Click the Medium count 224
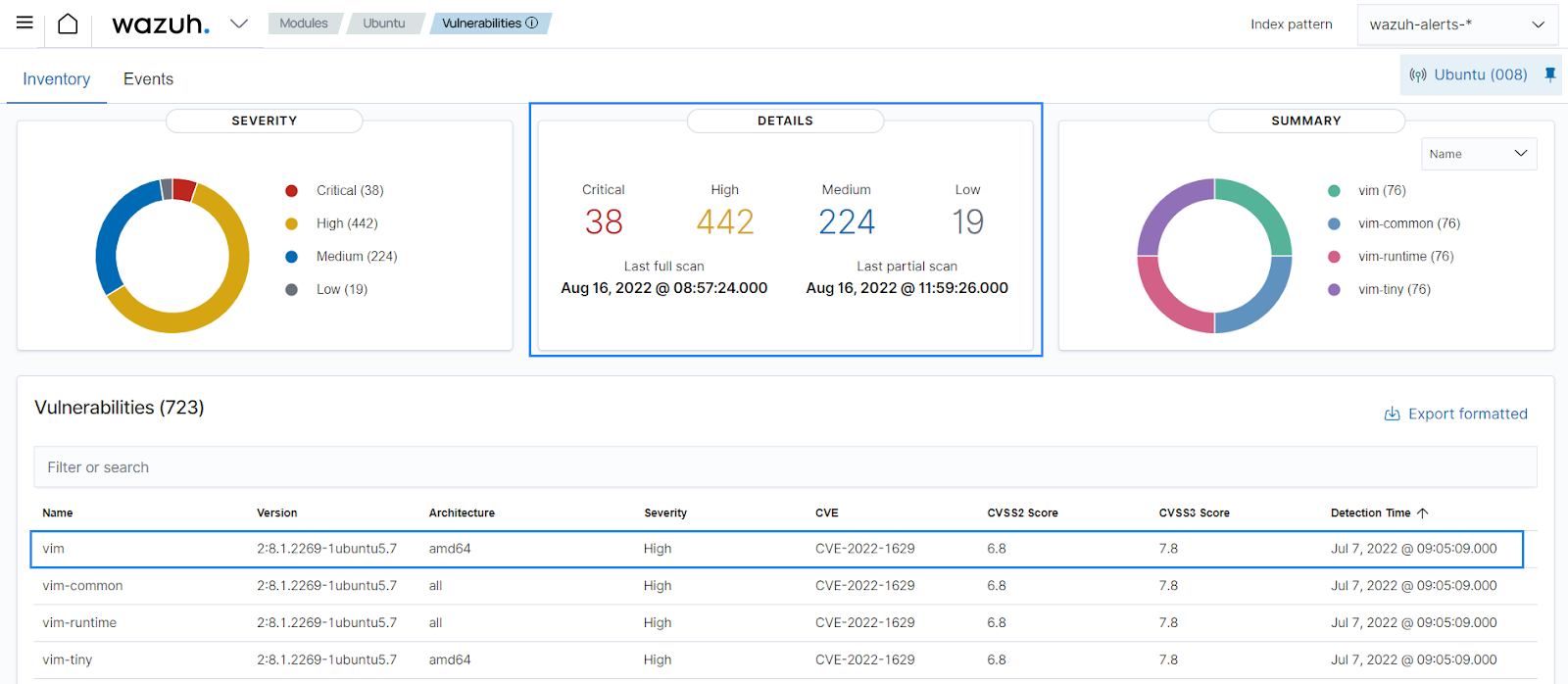This screenshot has height=684, width=1568. [x=847, y=222]
